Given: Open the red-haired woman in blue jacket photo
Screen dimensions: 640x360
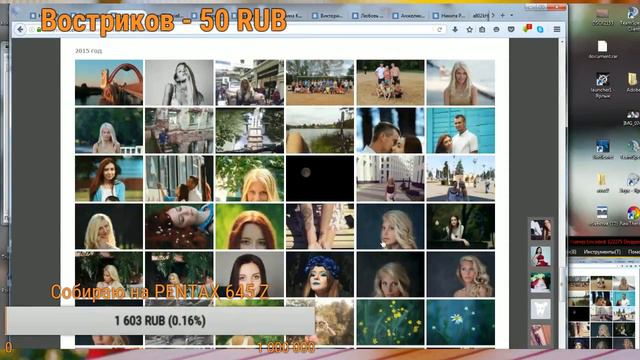Looking at the screenshot, I should (109, 178).
